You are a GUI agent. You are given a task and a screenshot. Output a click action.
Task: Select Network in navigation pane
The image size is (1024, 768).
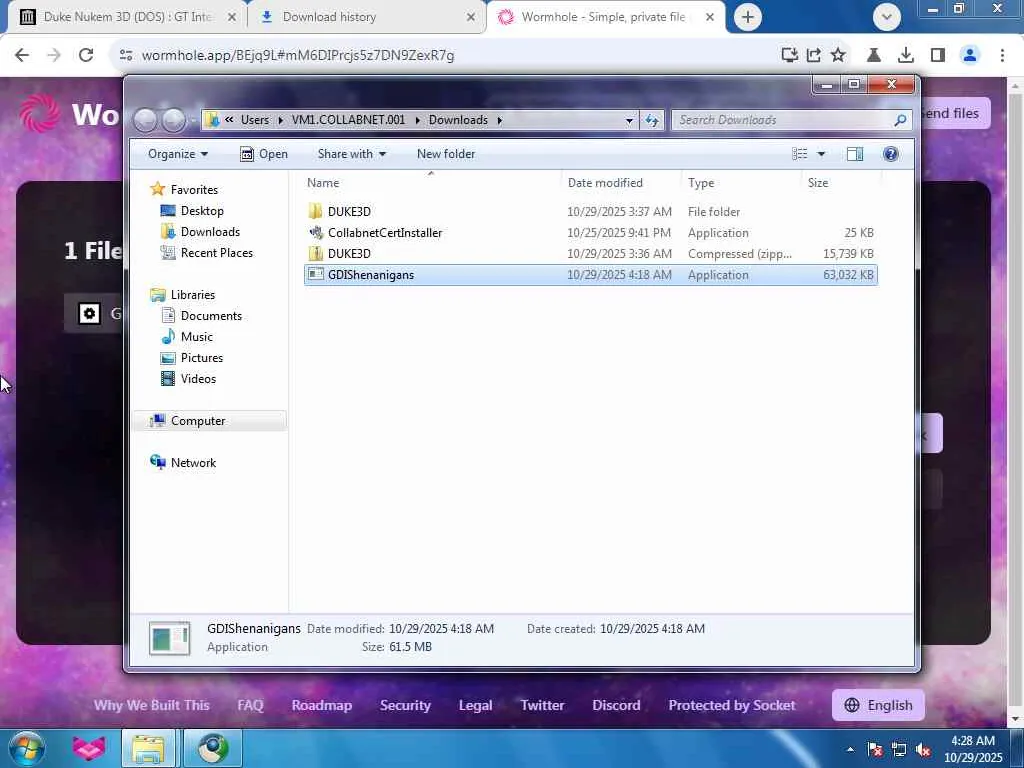pyautogui.click(x=193, y=463)
